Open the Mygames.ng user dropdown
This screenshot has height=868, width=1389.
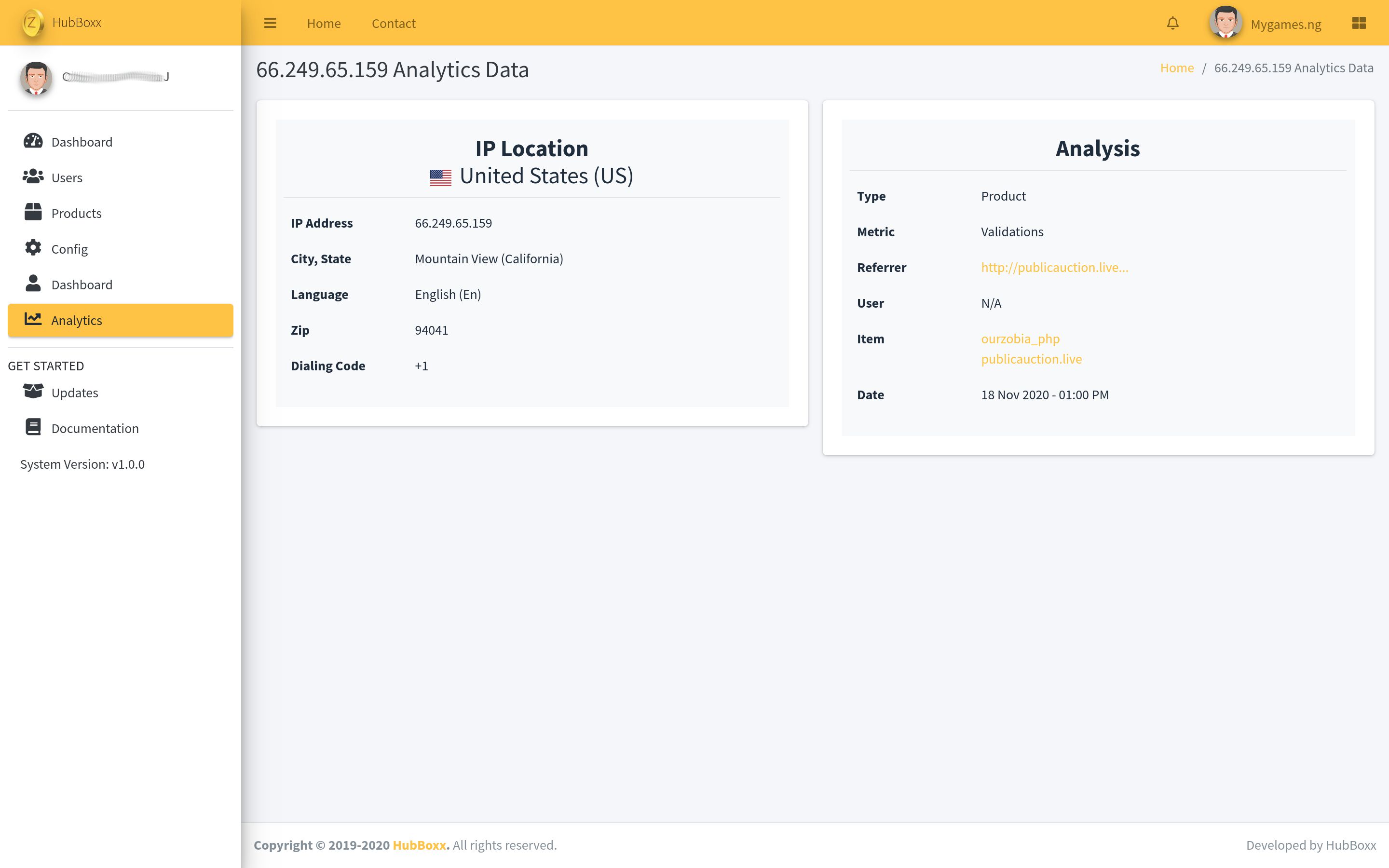coord(1285,24)
